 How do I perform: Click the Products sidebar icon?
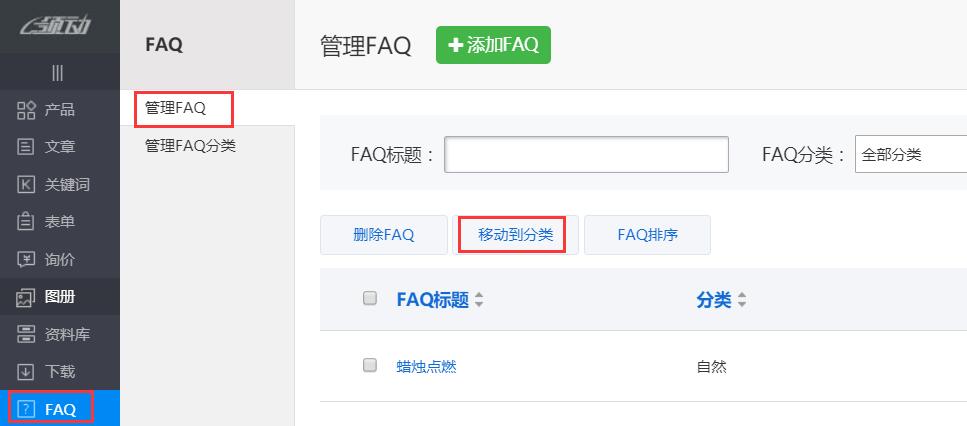(x=27, y=110)
